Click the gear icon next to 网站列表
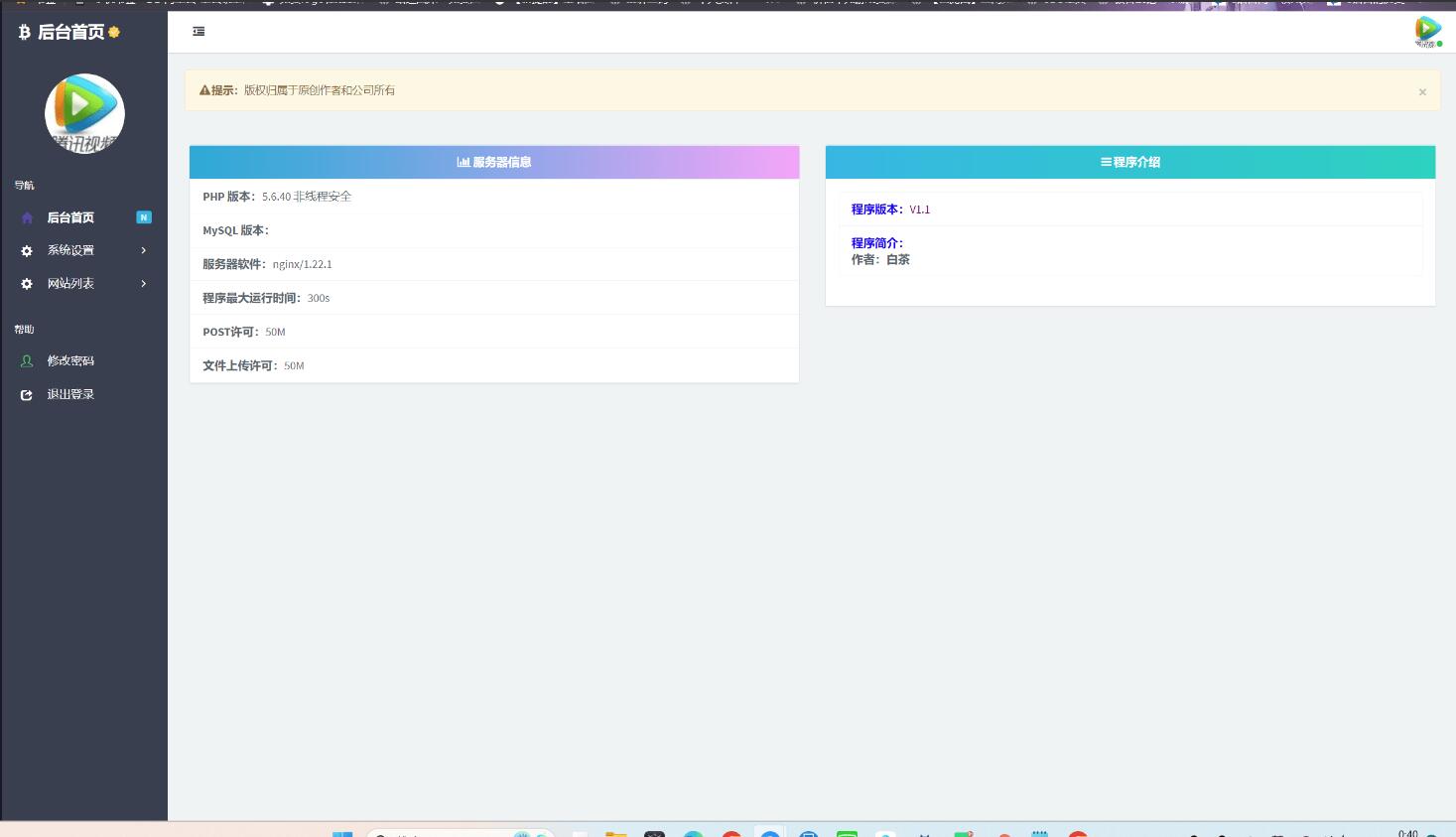This screenshot has width=1456, height=837. coord(27,284)
